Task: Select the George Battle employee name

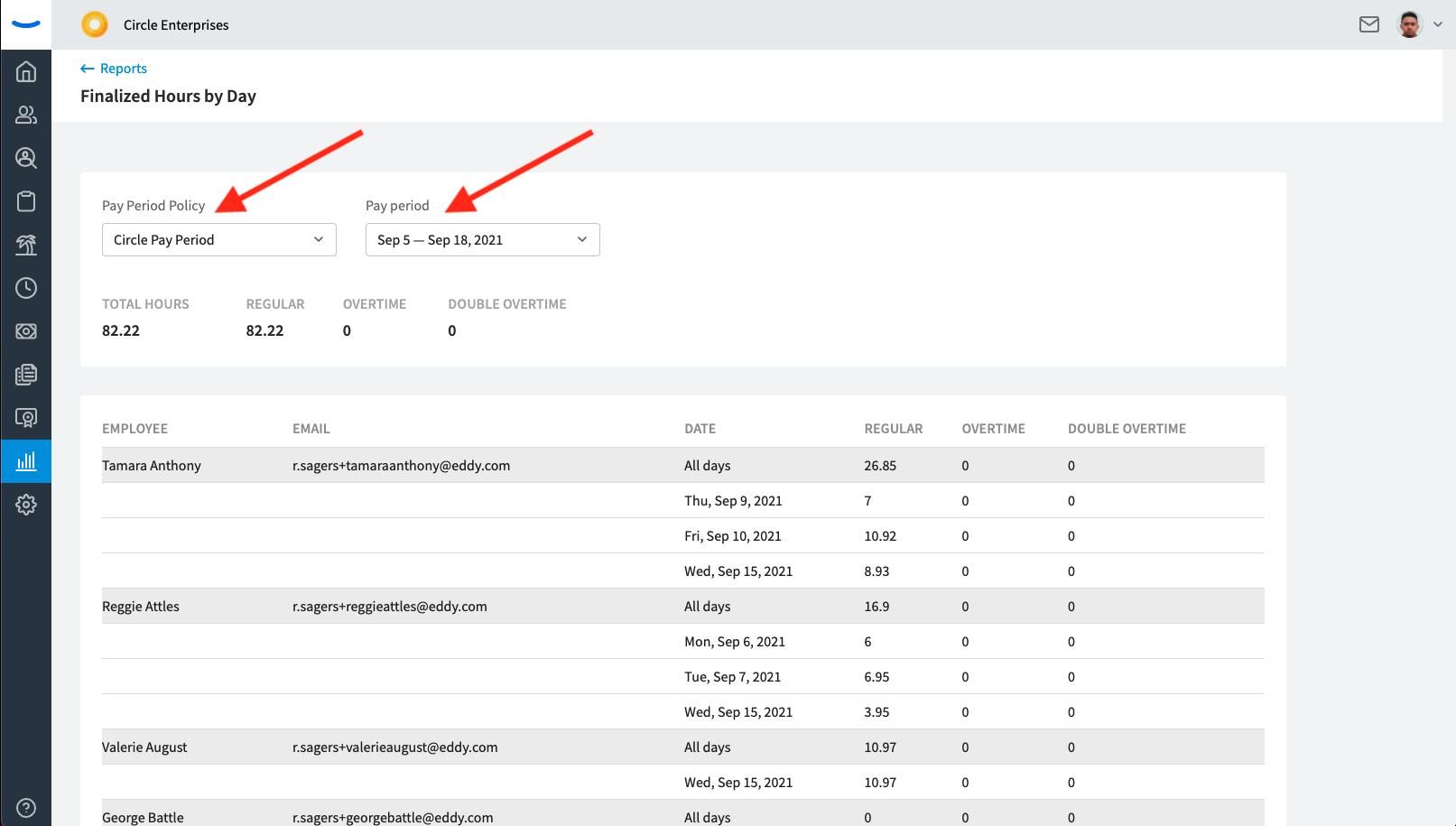Action: click(143, 818)
